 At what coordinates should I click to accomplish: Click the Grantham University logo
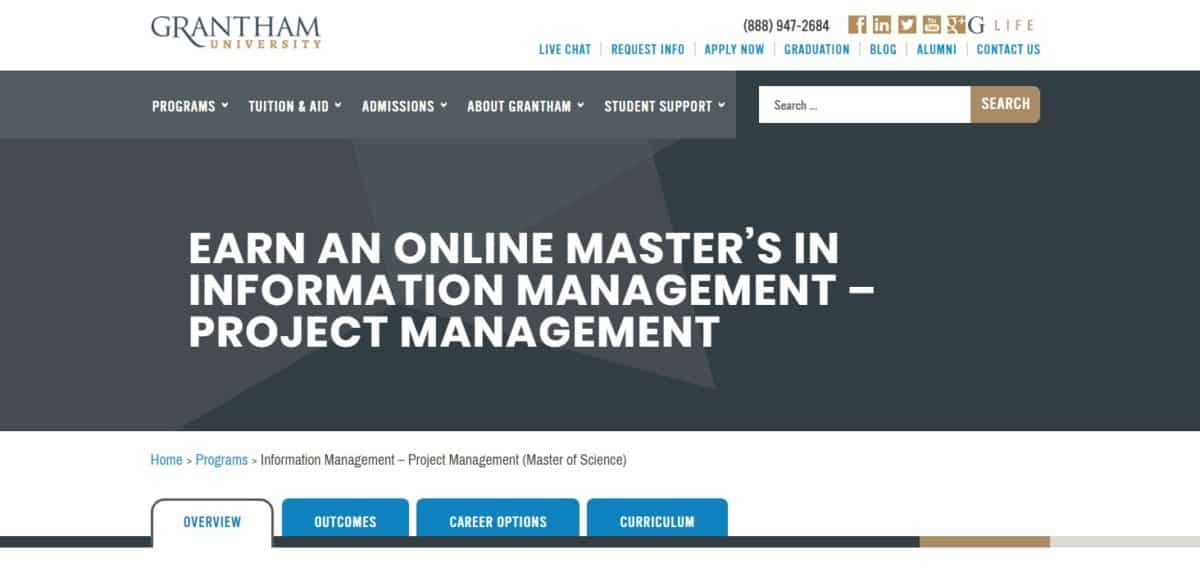pos(236,31)
